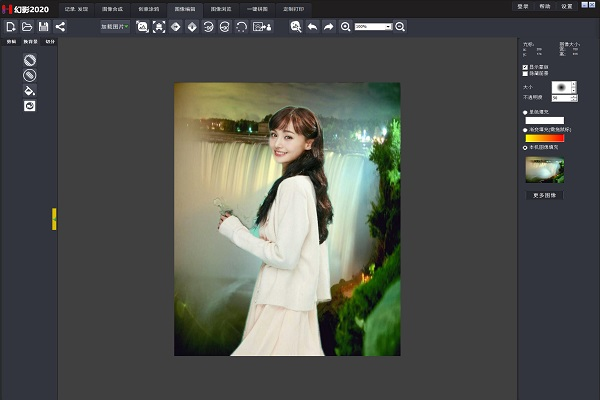Open the zoom percentage combo box
Viewport: 600px width, 400px height.
tap(373, 26)
